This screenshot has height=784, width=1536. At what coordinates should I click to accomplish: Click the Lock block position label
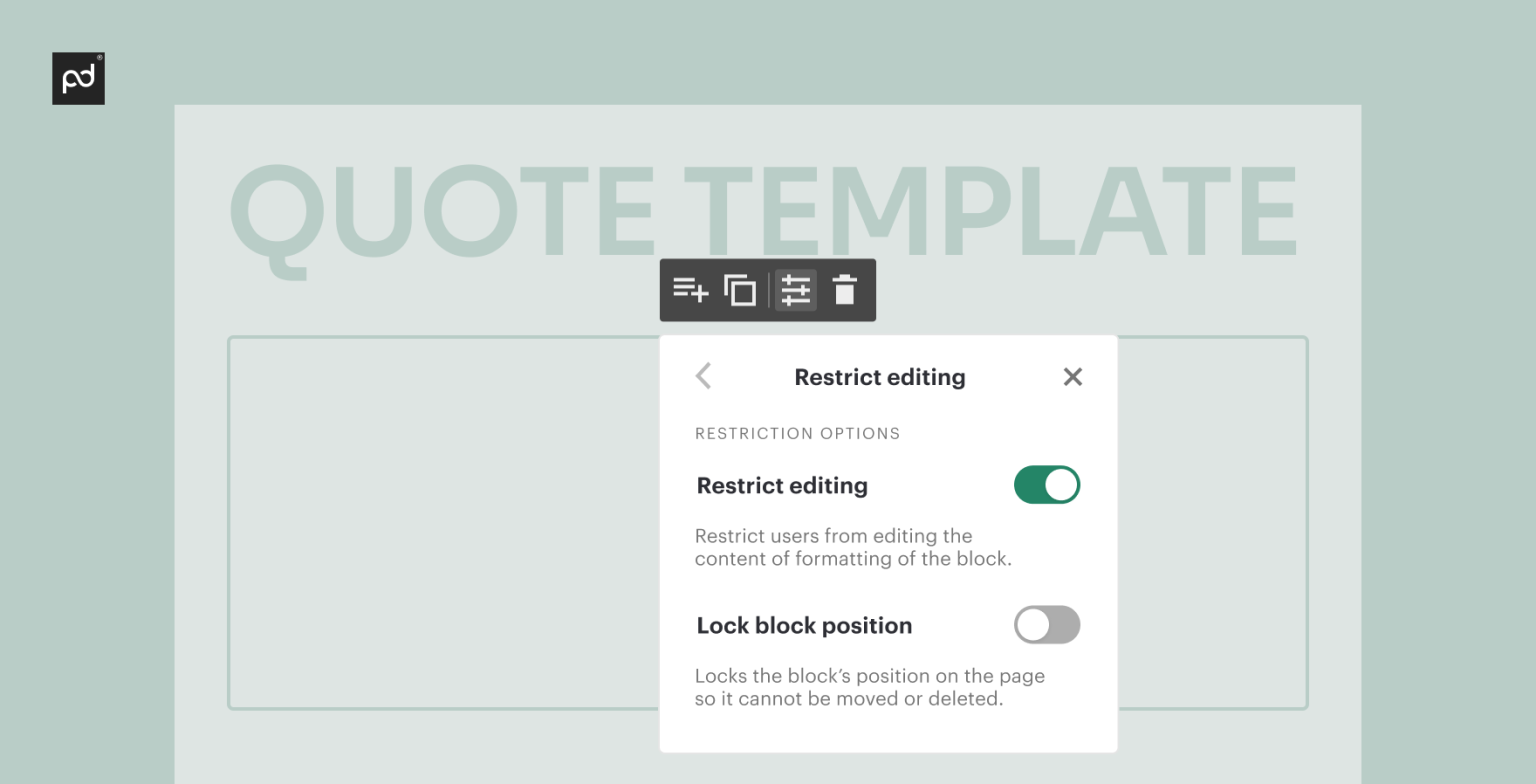coord(803,625)
